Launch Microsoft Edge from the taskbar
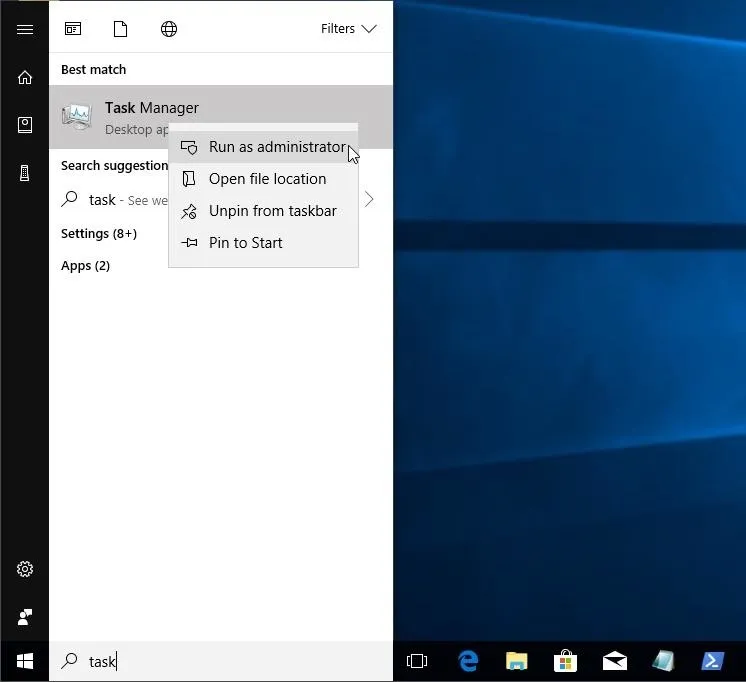The height and width of the screenshot is (682, 746). [x=468, y=661]
